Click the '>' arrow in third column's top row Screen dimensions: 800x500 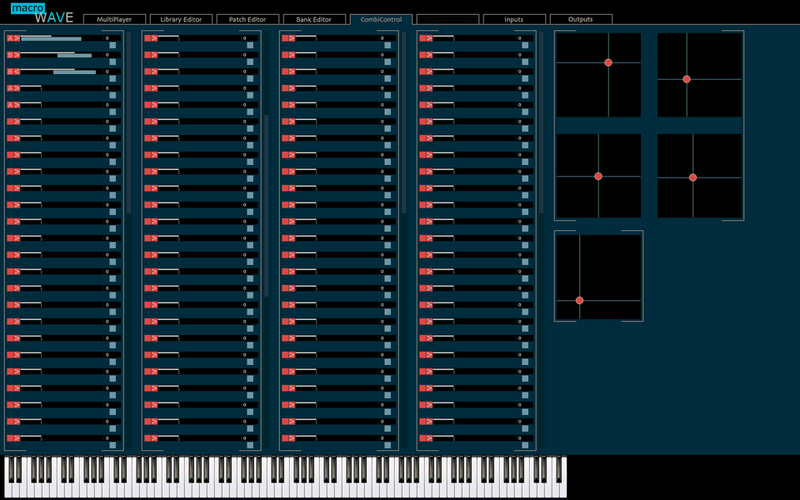[292, 38]
